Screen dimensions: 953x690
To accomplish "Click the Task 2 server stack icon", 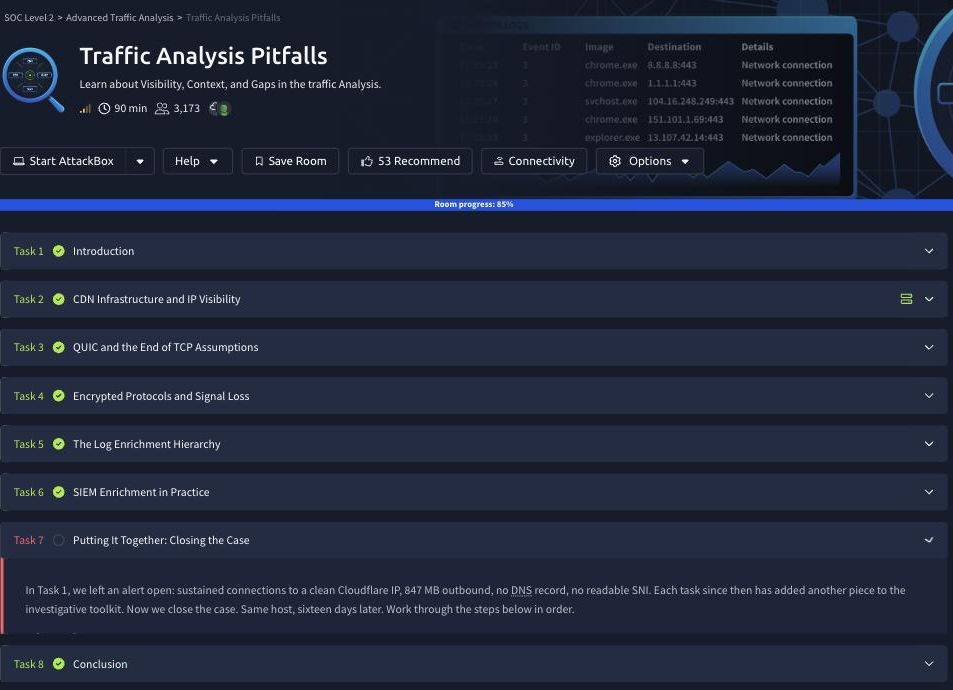I will point(906,299).
